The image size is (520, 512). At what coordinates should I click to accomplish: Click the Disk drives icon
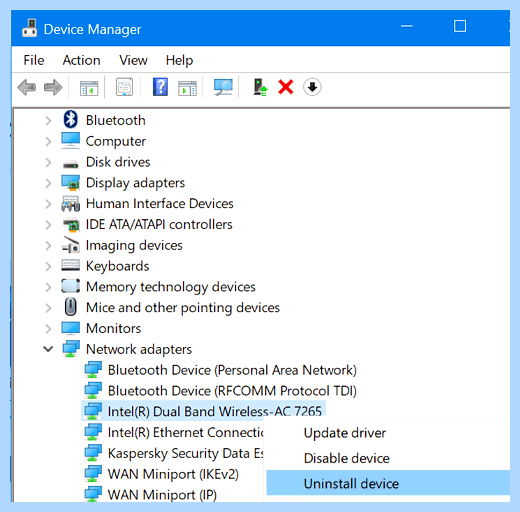click(70, 164)
